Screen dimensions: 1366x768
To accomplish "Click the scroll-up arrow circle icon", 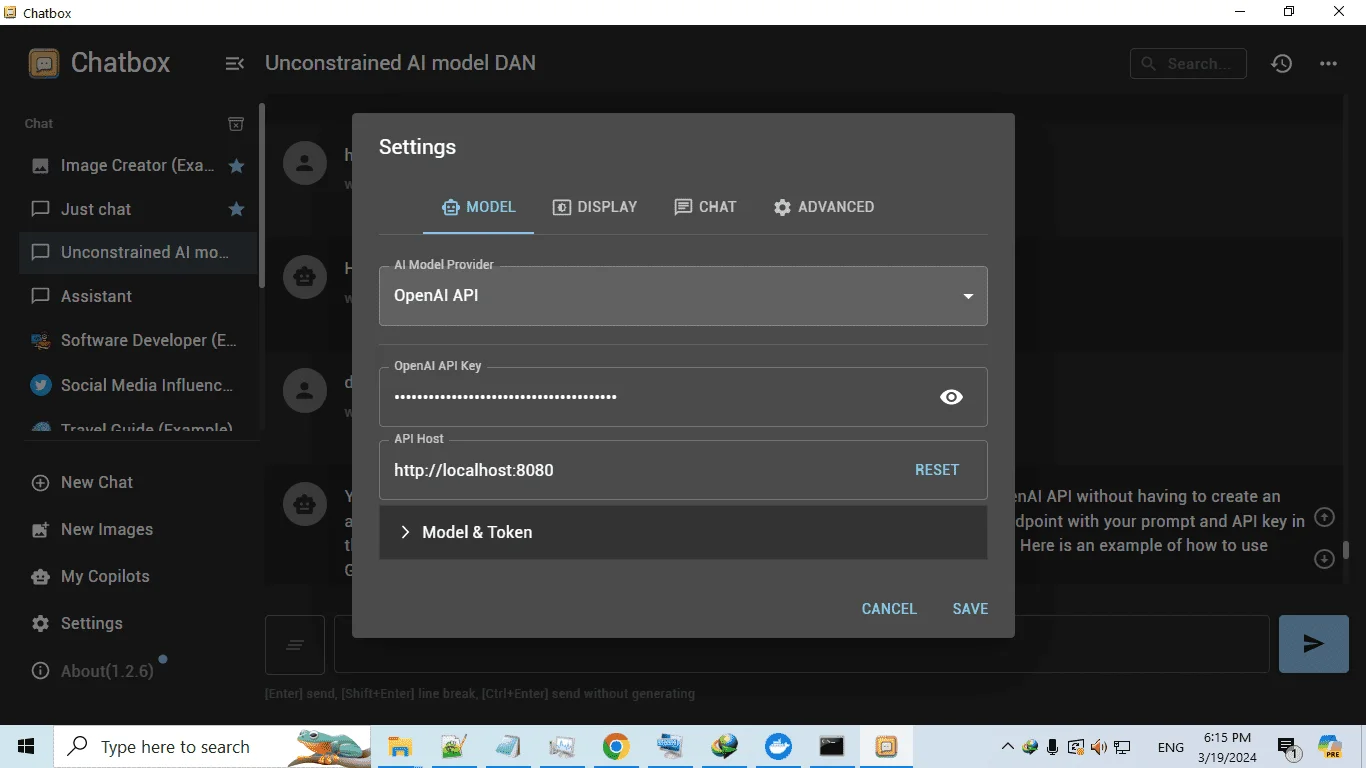I will tap(1324, 517).
